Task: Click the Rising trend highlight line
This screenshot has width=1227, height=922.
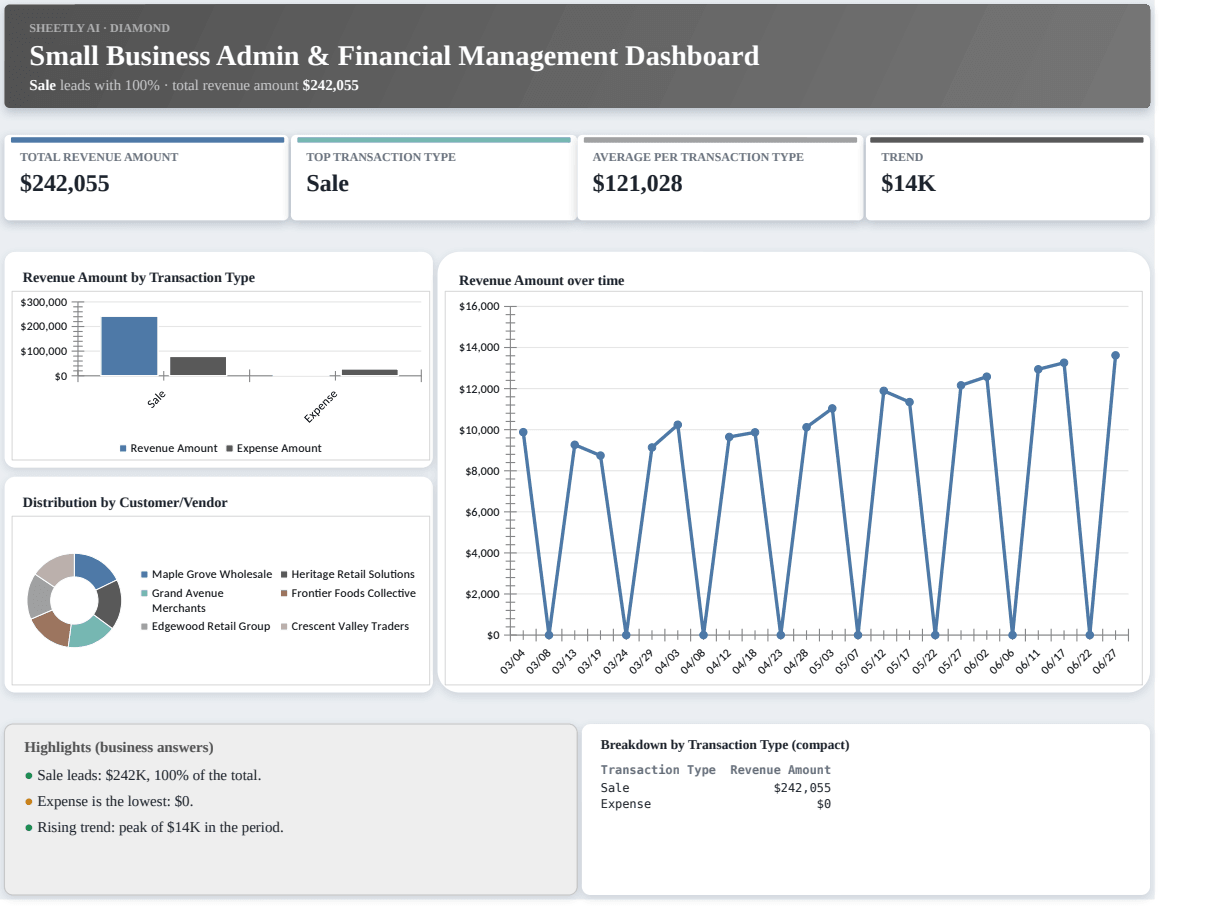Action: [x=154, y=827]
